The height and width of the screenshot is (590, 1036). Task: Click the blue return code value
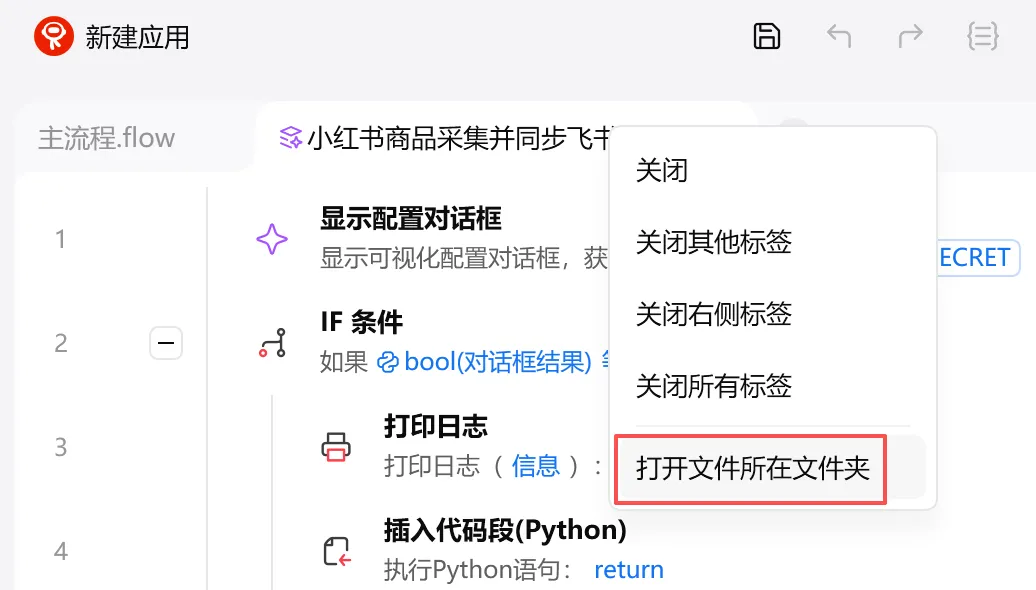[x=628, y=570]
